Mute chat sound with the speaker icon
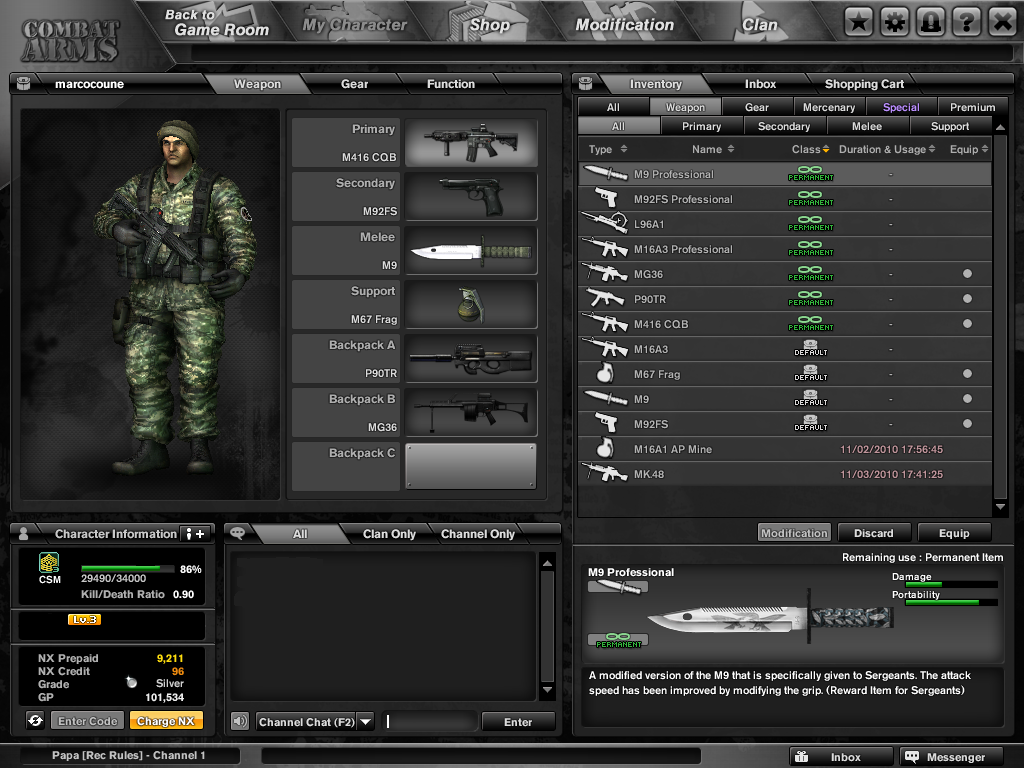 tap(240, 721)
